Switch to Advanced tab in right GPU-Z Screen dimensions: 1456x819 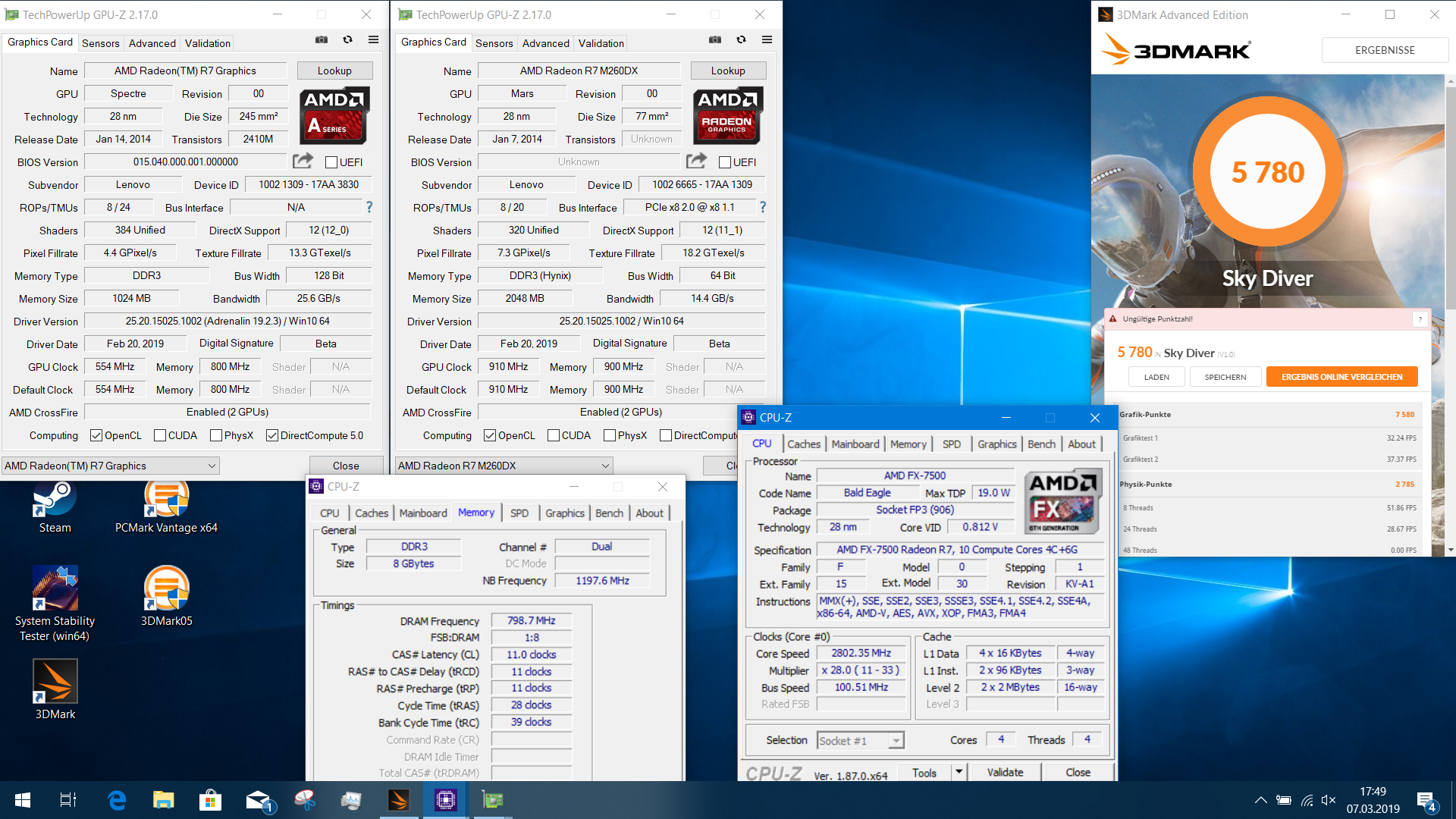click(x=545, y=43)
